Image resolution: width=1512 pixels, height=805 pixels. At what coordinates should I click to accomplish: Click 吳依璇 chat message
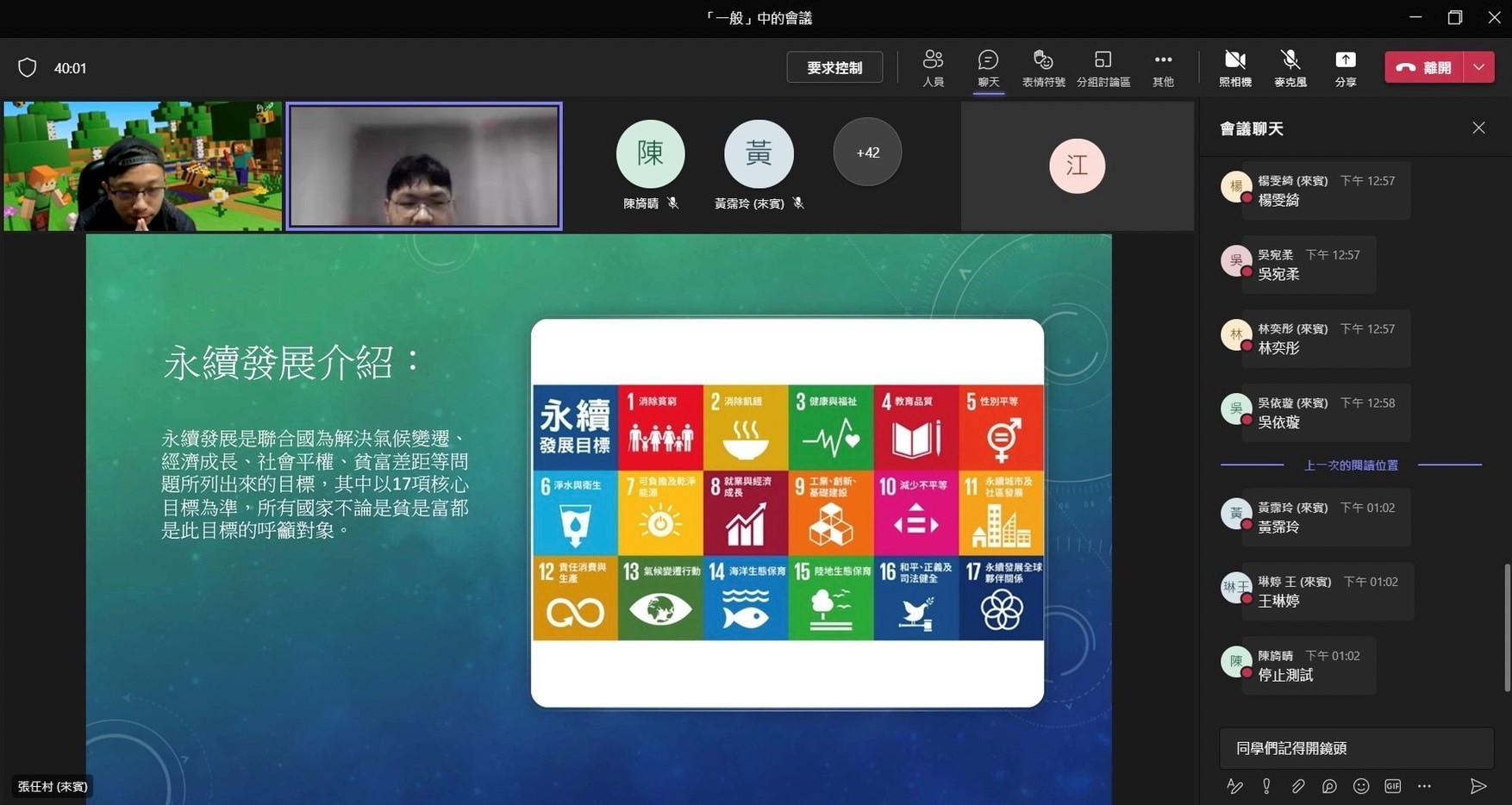coord(1326,413)
